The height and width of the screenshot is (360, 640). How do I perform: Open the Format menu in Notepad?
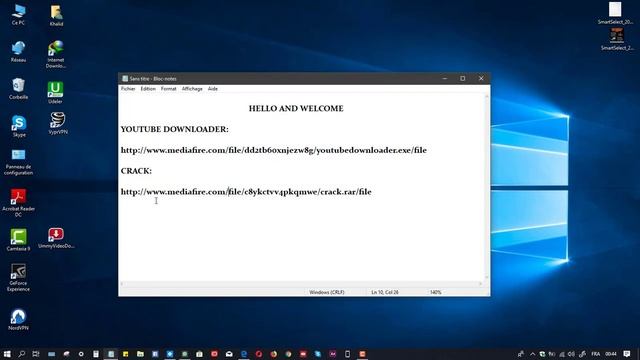pyautogui.click(x=168, y=89)
